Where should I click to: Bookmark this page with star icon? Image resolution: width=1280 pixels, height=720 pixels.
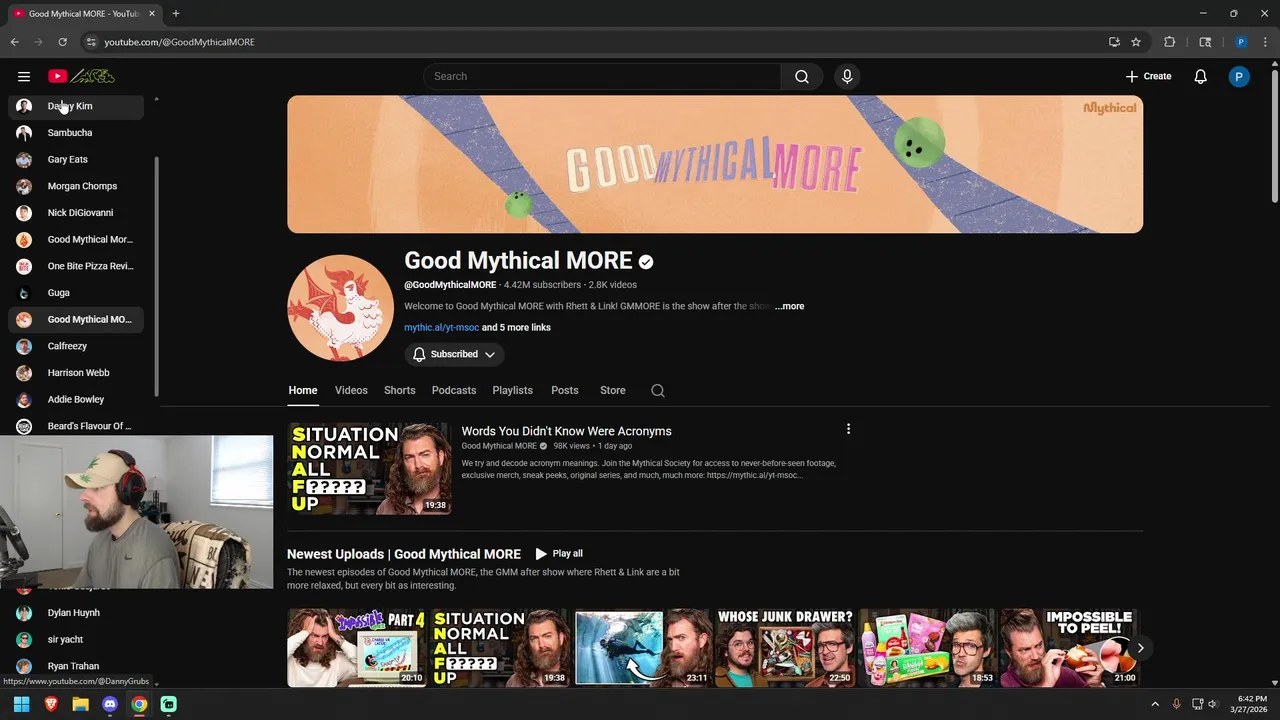point(1136,42)
